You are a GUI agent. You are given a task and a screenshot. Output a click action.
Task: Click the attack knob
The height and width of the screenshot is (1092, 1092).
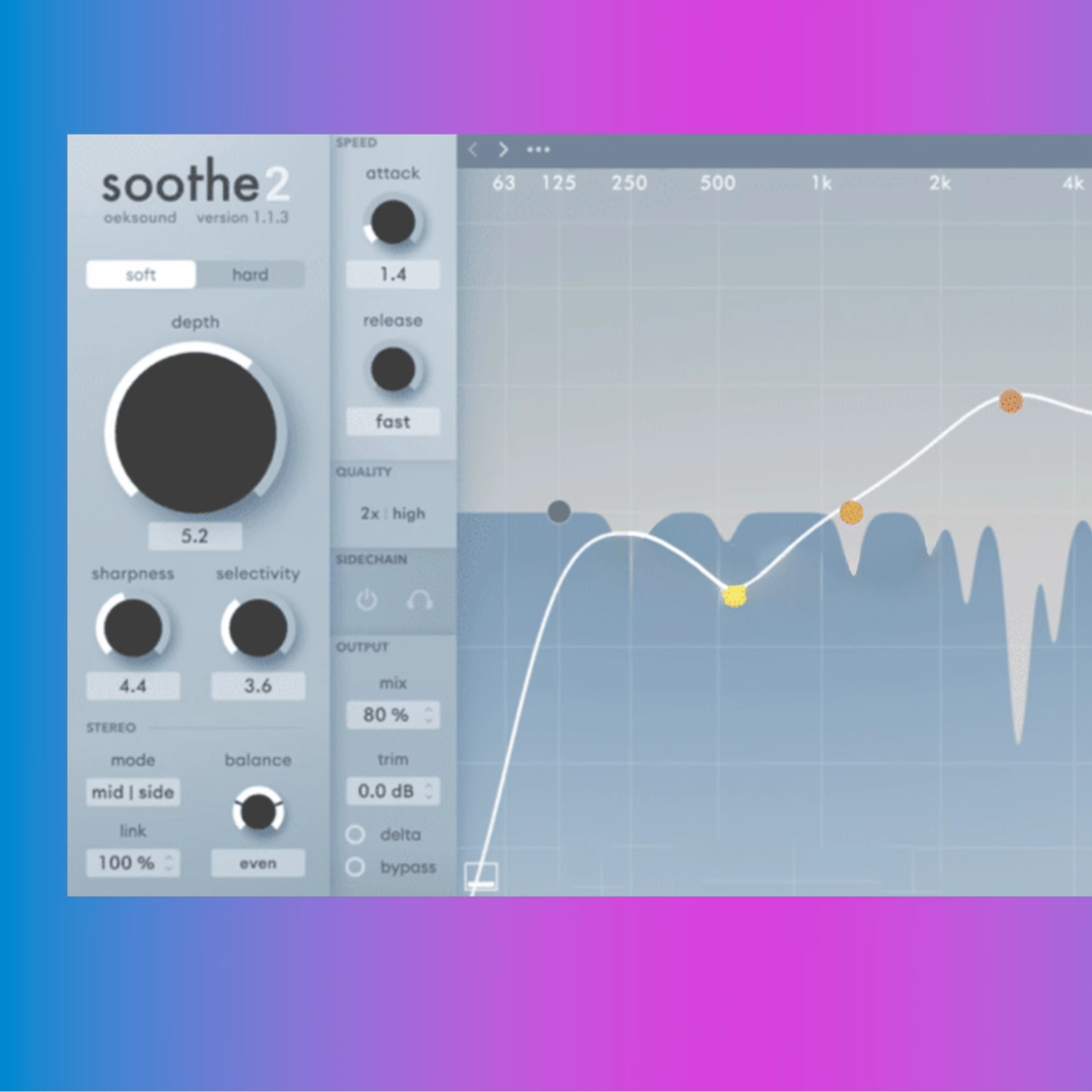coord(393,222)
